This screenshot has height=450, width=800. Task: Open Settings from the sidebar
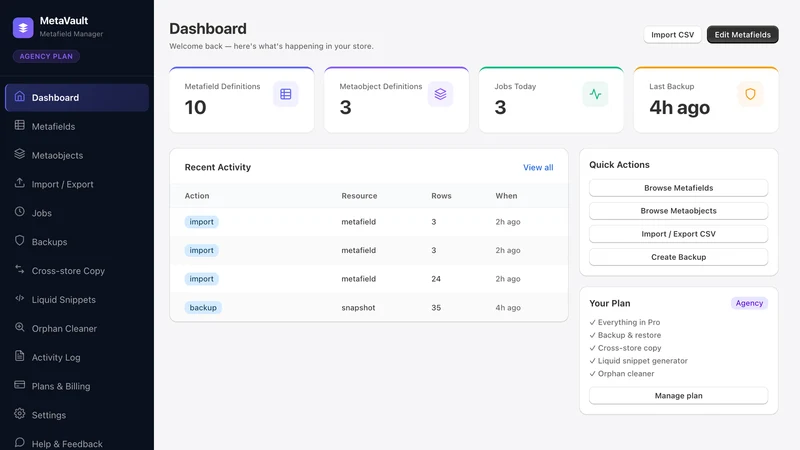(x=77, y=415)
